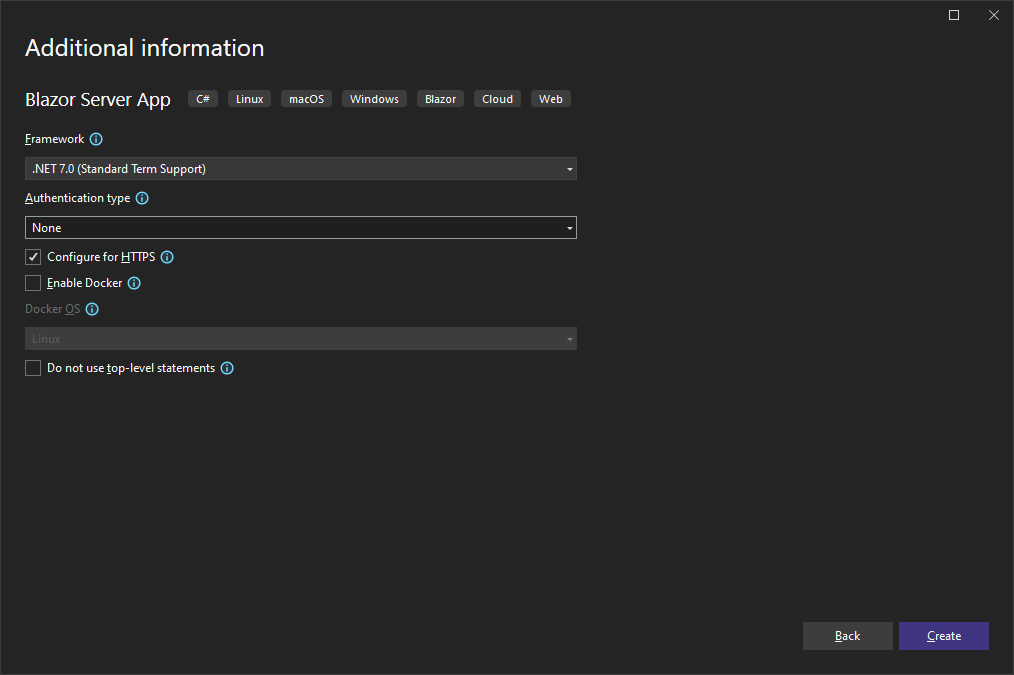The height and width of the screenshot is (675, 1014).
Task: Open the Framework dropdown
Action: tap(301, 169)
